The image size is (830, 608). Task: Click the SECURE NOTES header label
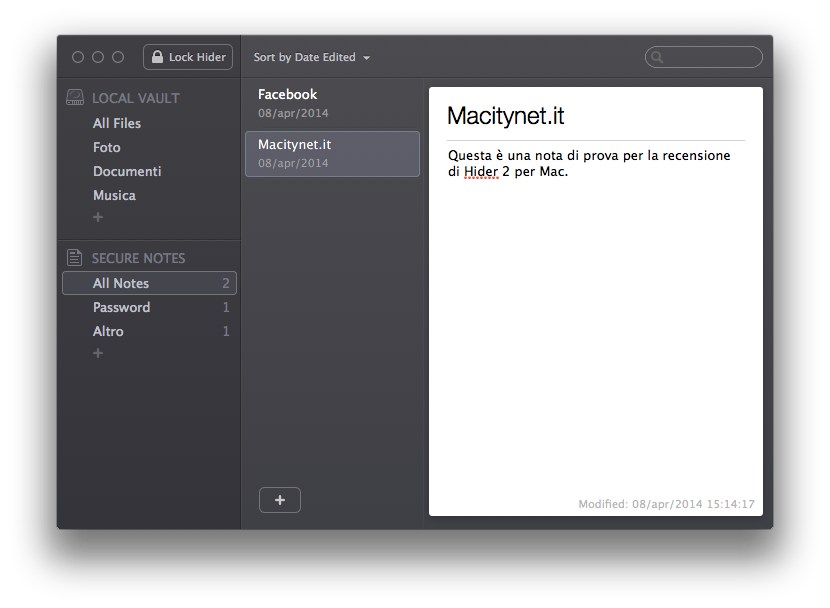[139, 258]
